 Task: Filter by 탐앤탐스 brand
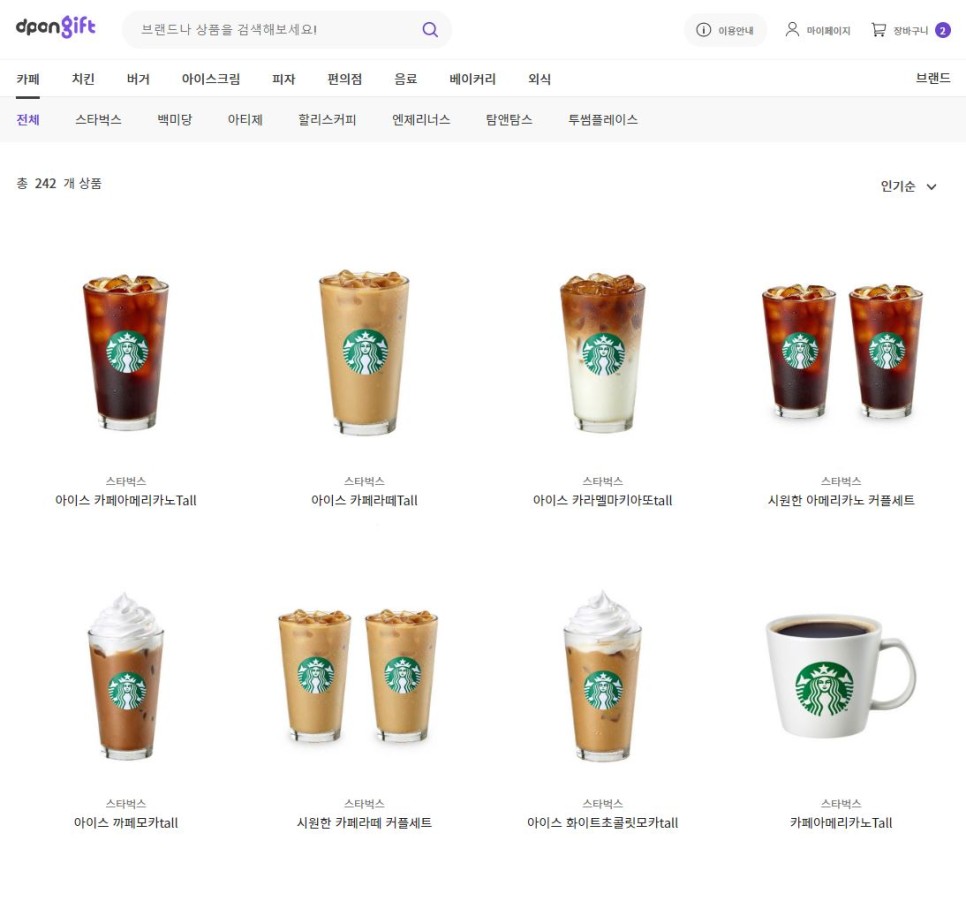tap(509, 120)
